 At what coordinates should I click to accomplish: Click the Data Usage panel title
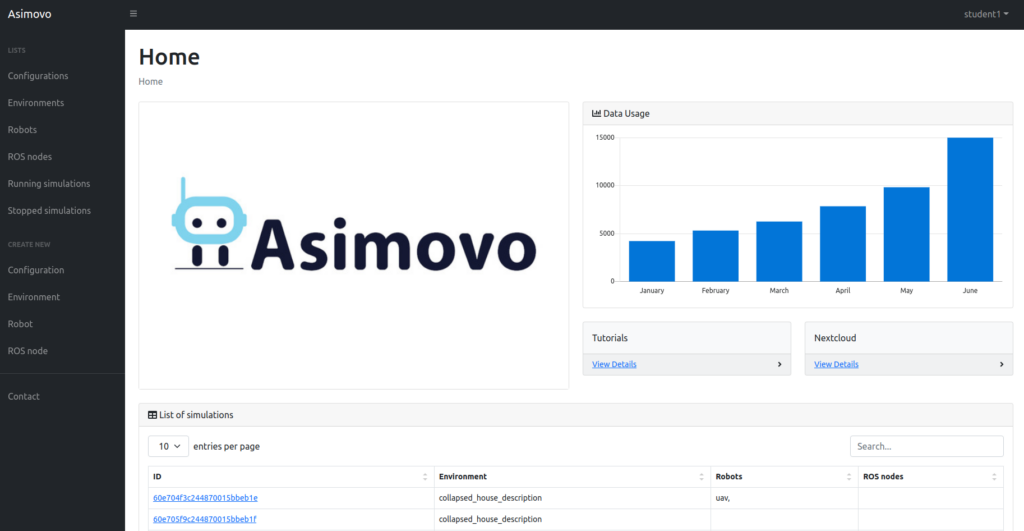626,113
